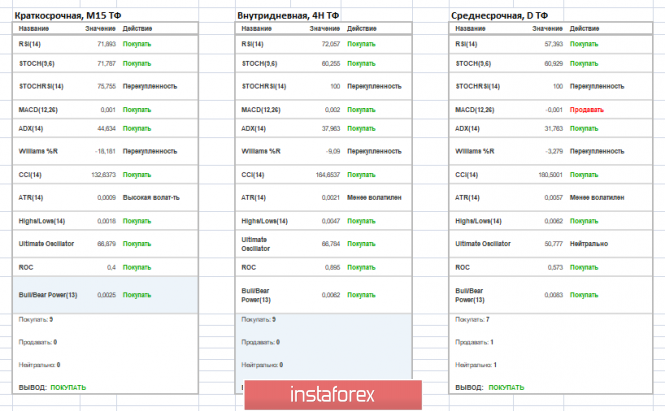Viewport: 665px width, 411px height.
Task: Click Bull/Bear Power value 0,0062 in 4H table
Action: click(331, 295)
